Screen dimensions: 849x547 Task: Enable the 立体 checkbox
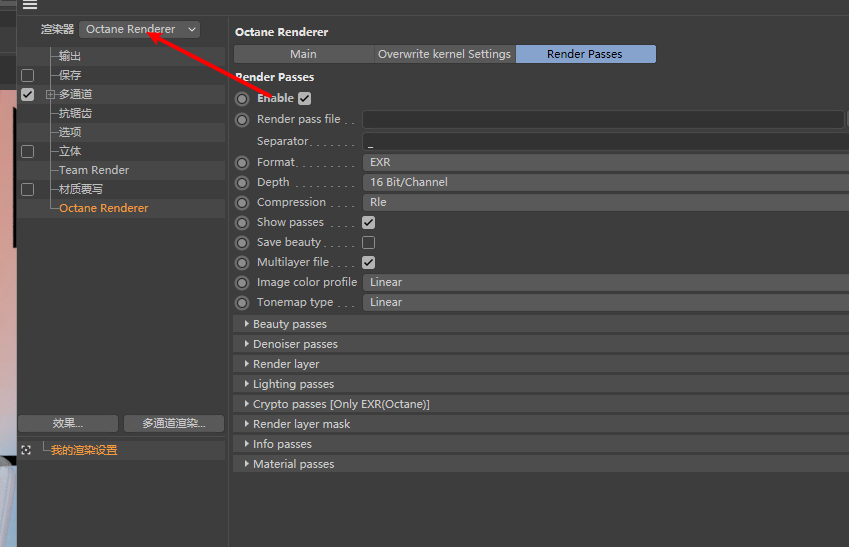click(28, 151)
